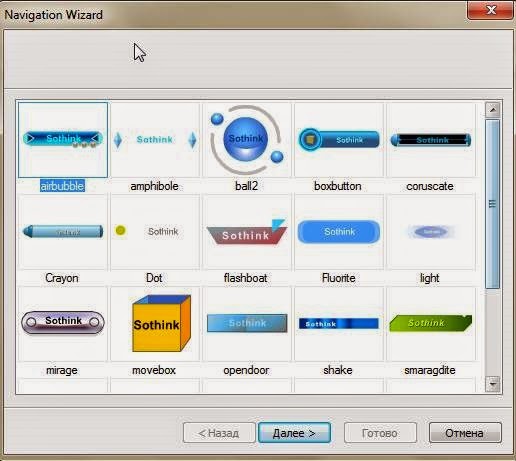Select the mirage style preview
This screenshot has width=516, height=461.
(x=63, y=324)
